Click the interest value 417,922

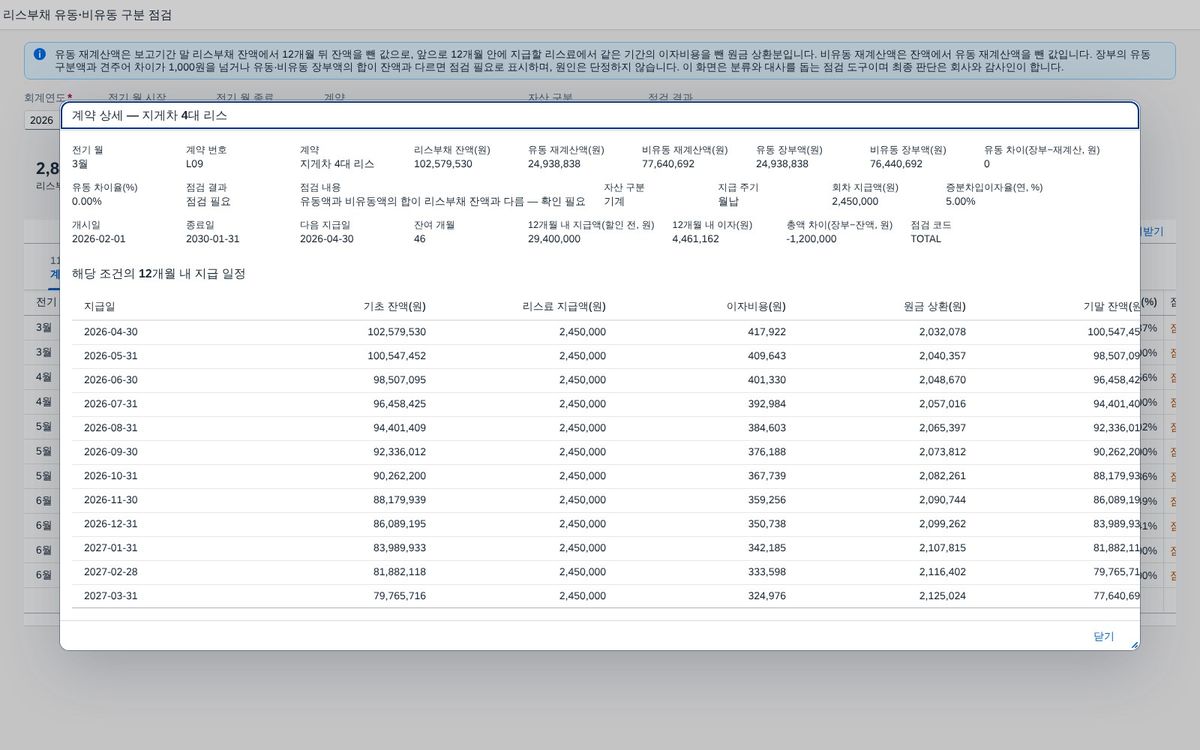pos(767,332)
